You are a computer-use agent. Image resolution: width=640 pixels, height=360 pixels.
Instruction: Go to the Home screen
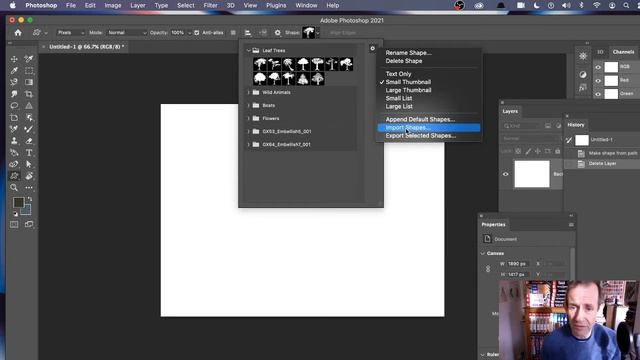pyautogui.click(x=18, y=33)
